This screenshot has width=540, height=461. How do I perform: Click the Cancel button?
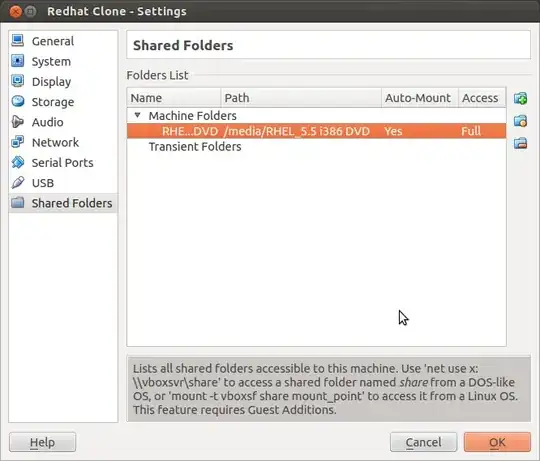pos(423,442)
